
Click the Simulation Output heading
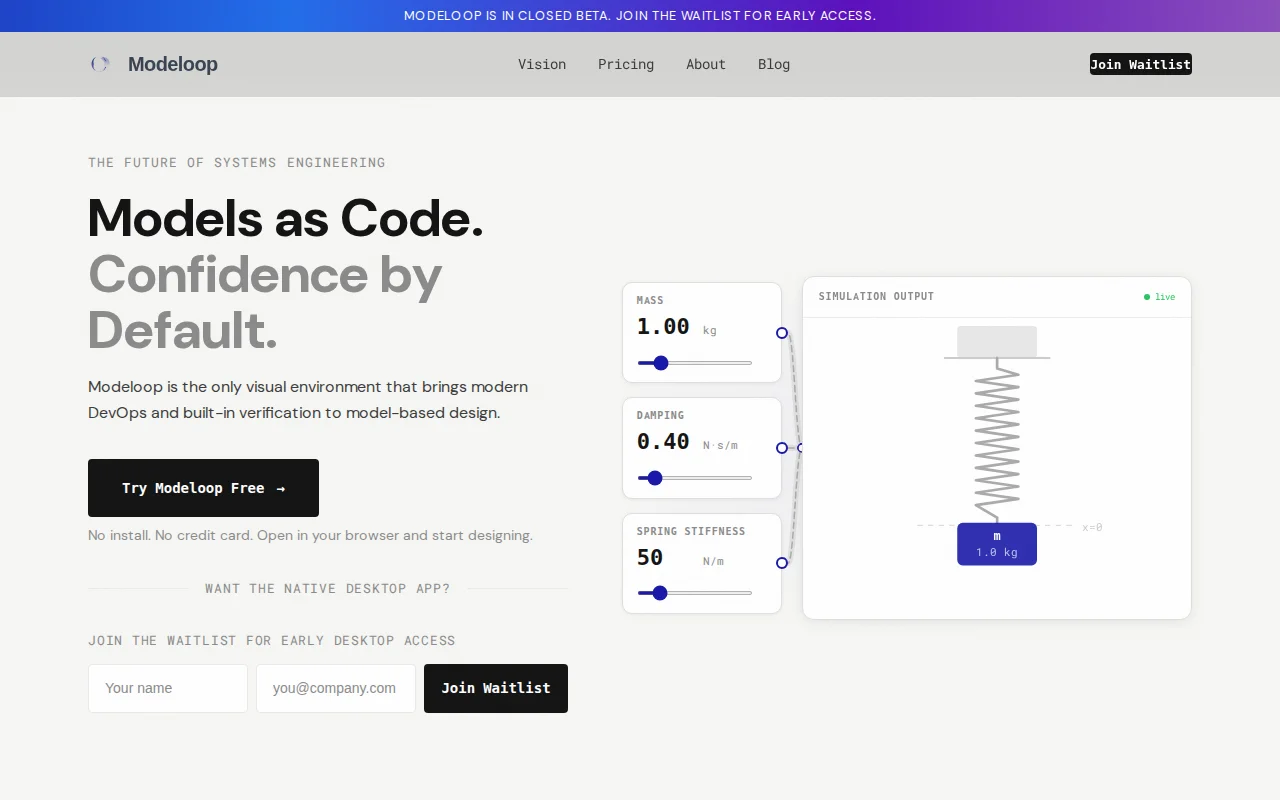point(876,296)
